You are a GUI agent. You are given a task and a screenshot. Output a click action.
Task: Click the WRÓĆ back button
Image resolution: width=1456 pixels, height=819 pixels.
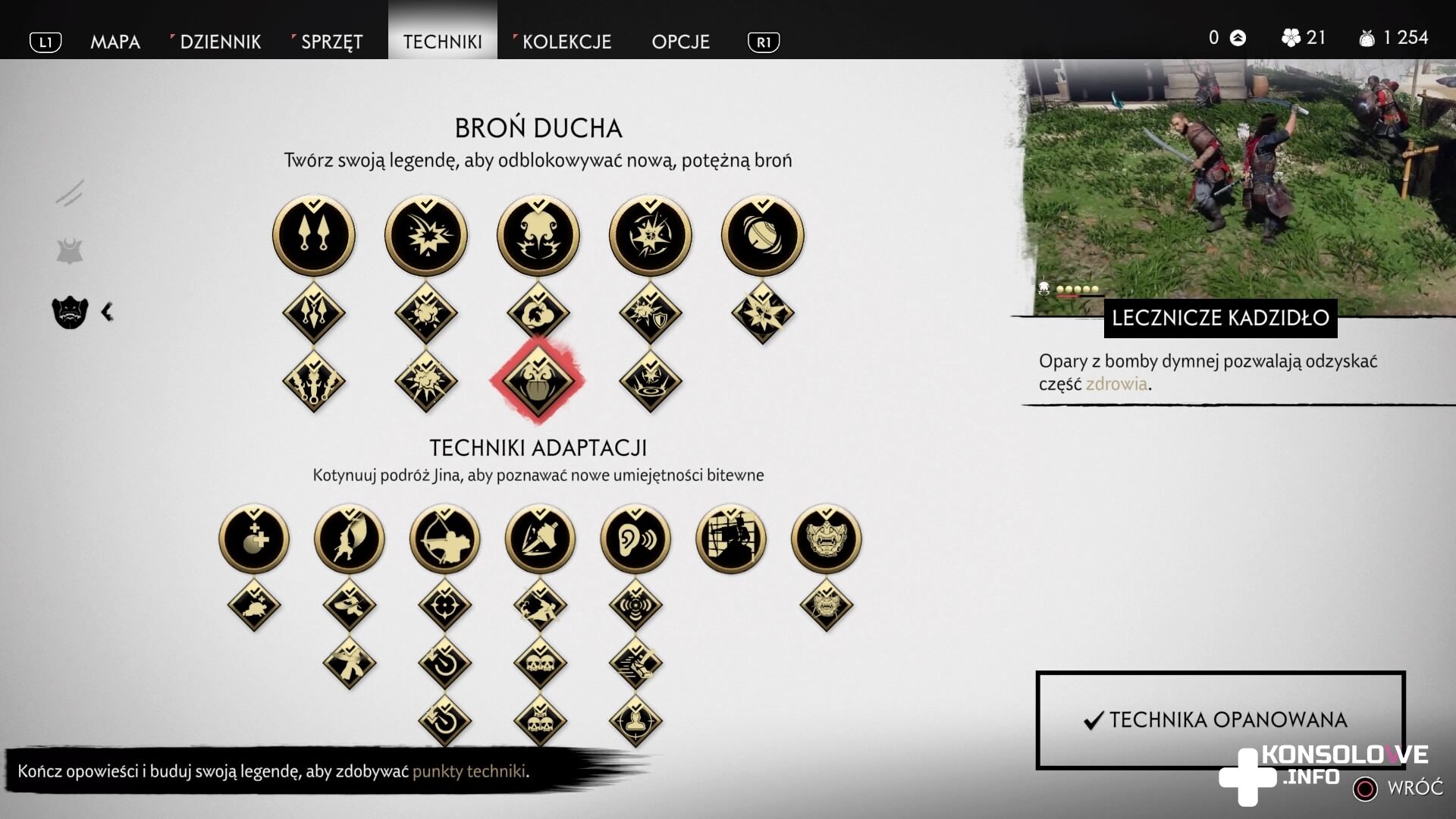pyautogui.click(x=1398, y=788)
